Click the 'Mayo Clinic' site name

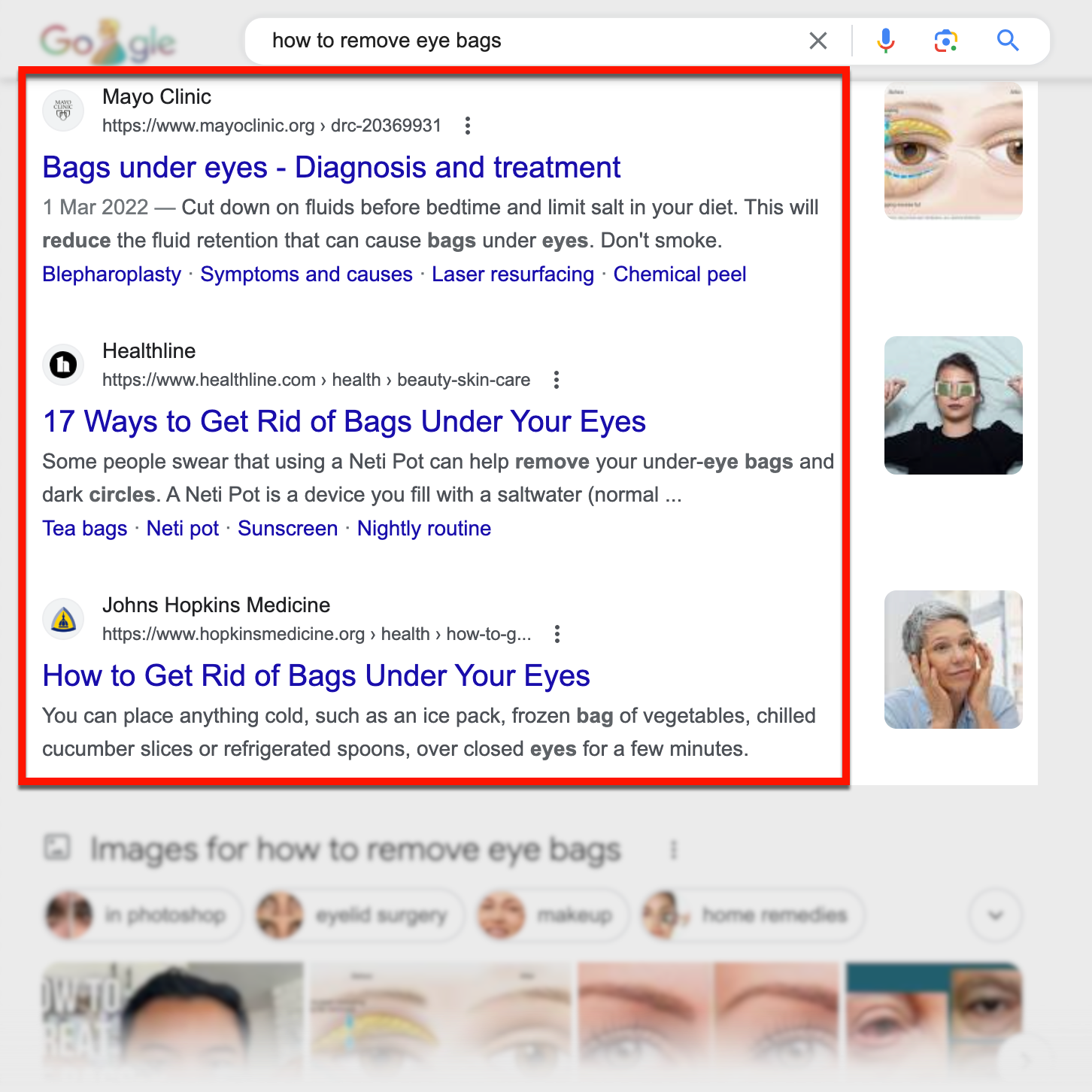coord(156,96)
